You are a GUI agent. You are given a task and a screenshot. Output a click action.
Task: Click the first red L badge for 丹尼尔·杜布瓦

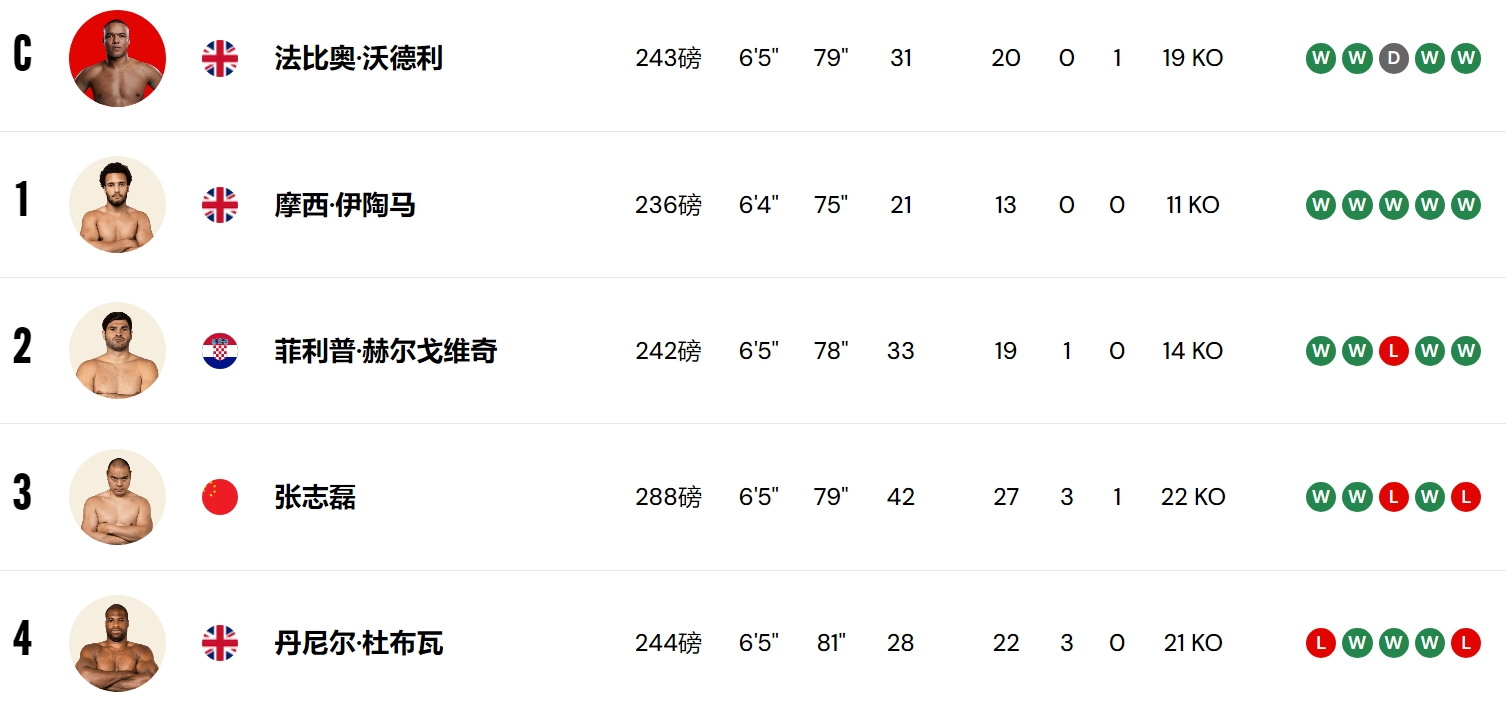pos(1321,643)
